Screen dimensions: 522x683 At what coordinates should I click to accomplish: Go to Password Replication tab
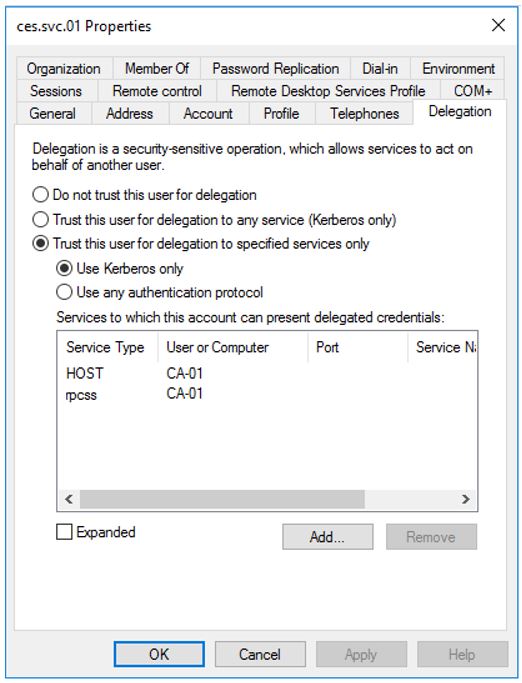pyautogui.click(x=275, y=68)
